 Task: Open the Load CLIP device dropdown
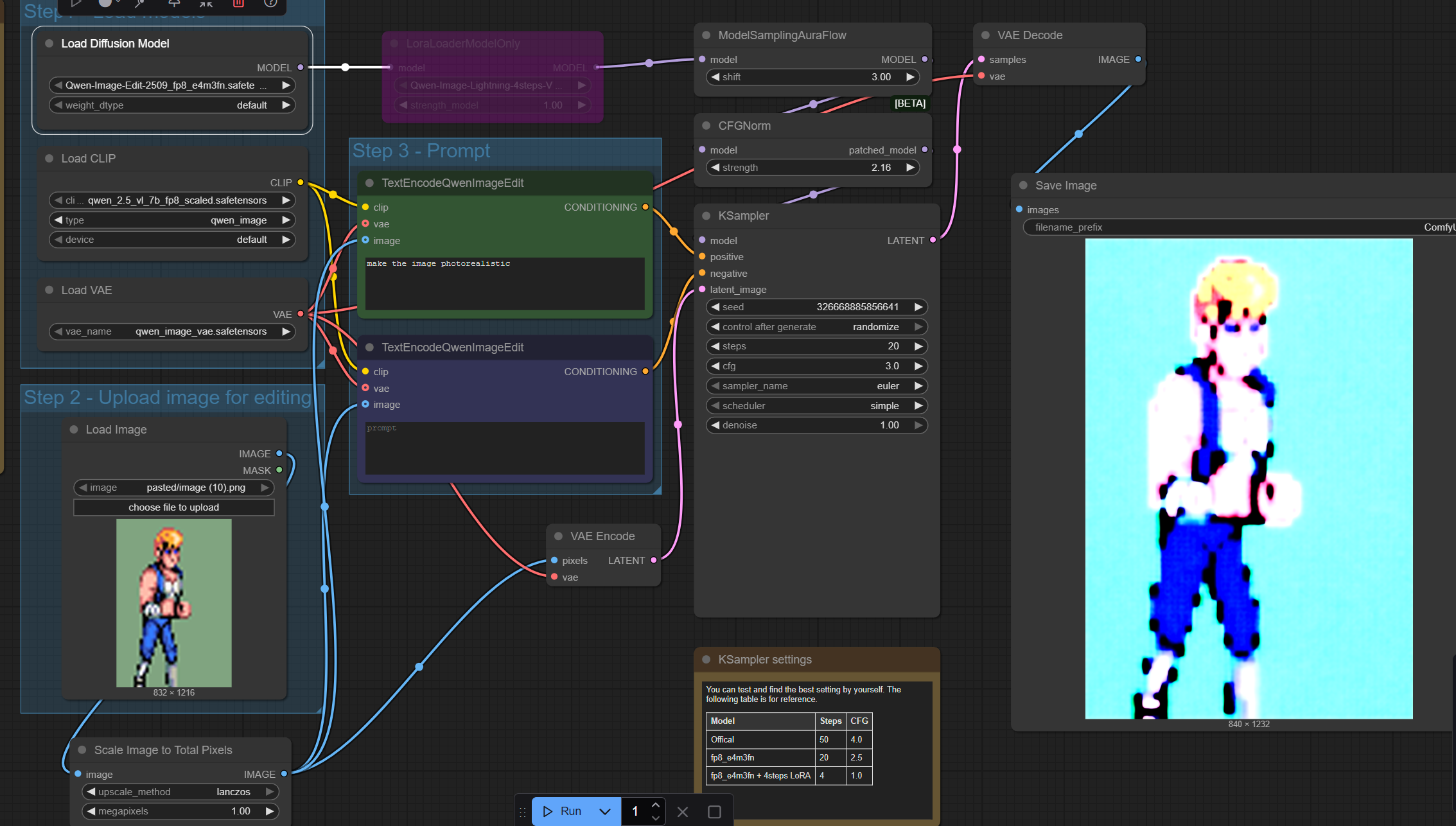[172, 240]
